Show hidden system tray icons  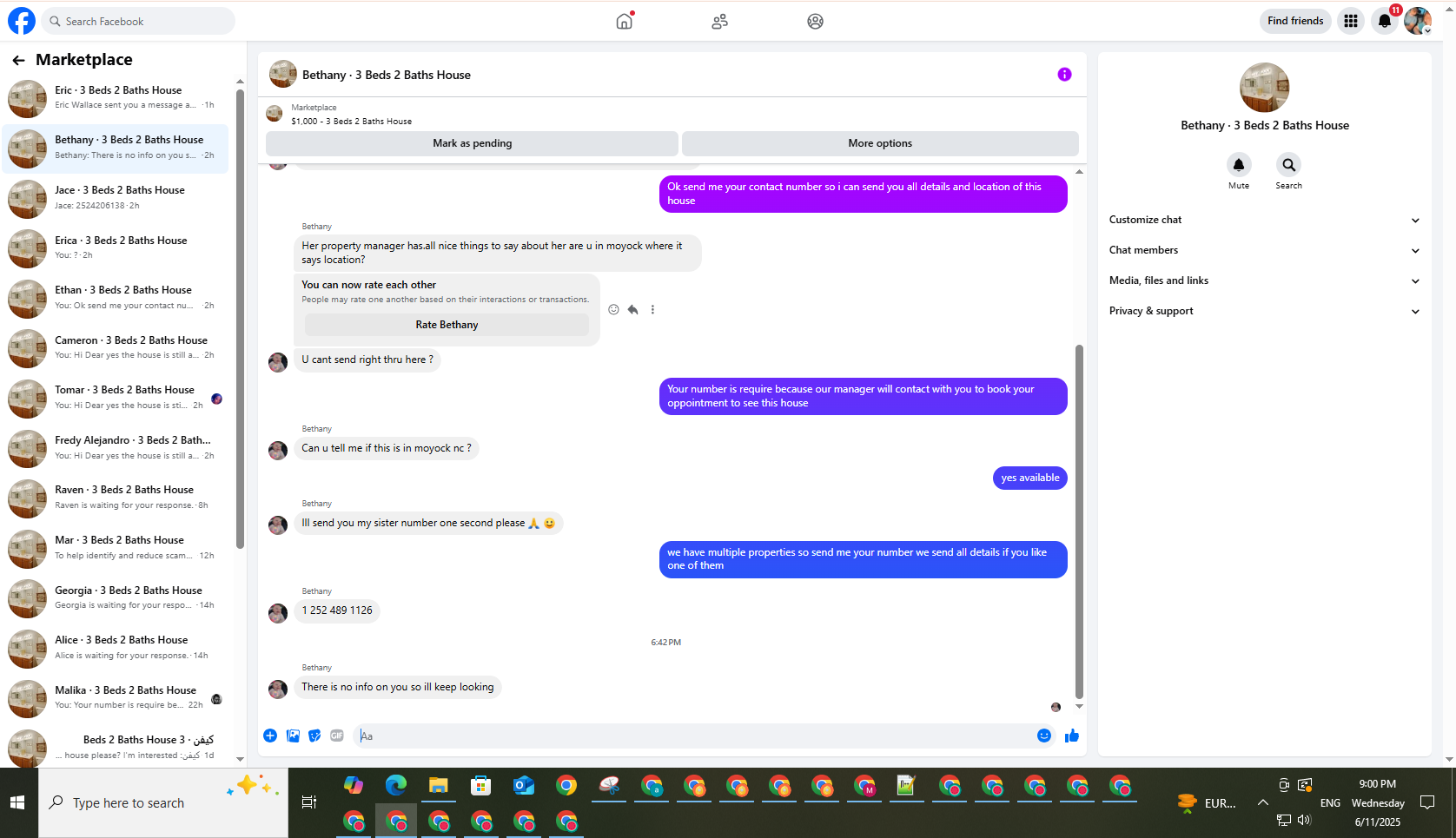click(1262, 803)
